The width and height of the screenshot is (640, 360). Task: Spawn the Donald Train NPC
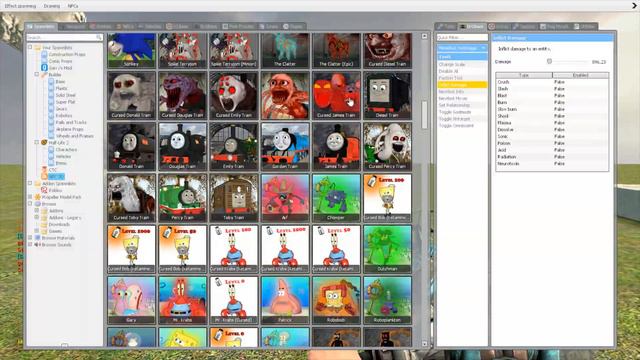131,147
